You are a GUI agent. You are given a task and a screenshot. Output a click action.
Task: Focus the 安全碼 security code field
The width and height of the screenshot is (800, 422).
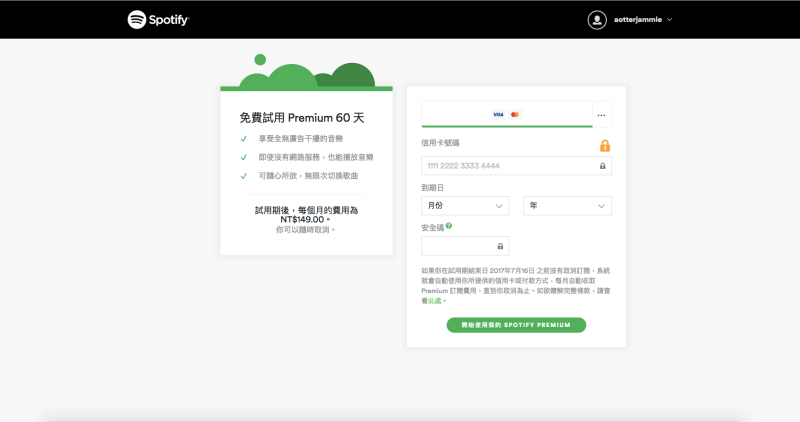point(465,246)
